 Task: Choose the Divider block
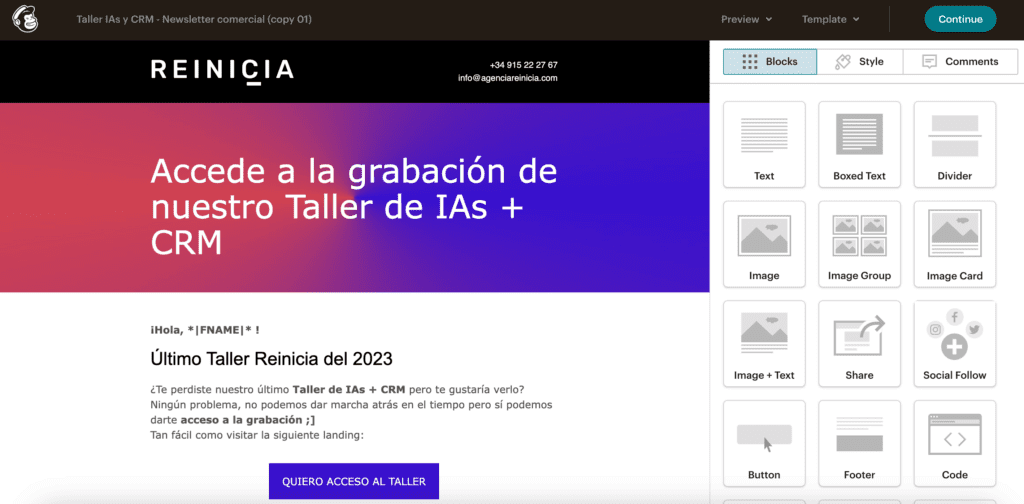954,144
